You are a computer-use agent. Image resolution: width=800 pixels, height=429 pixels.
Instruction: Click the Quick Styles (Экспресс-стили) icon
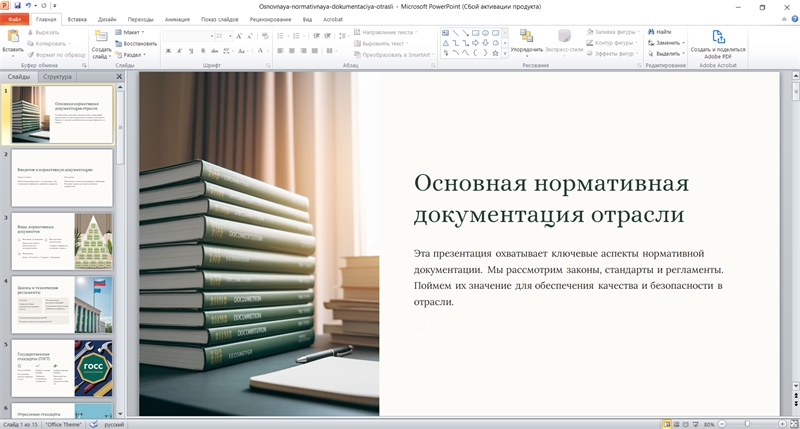click(x=564, y=36)
